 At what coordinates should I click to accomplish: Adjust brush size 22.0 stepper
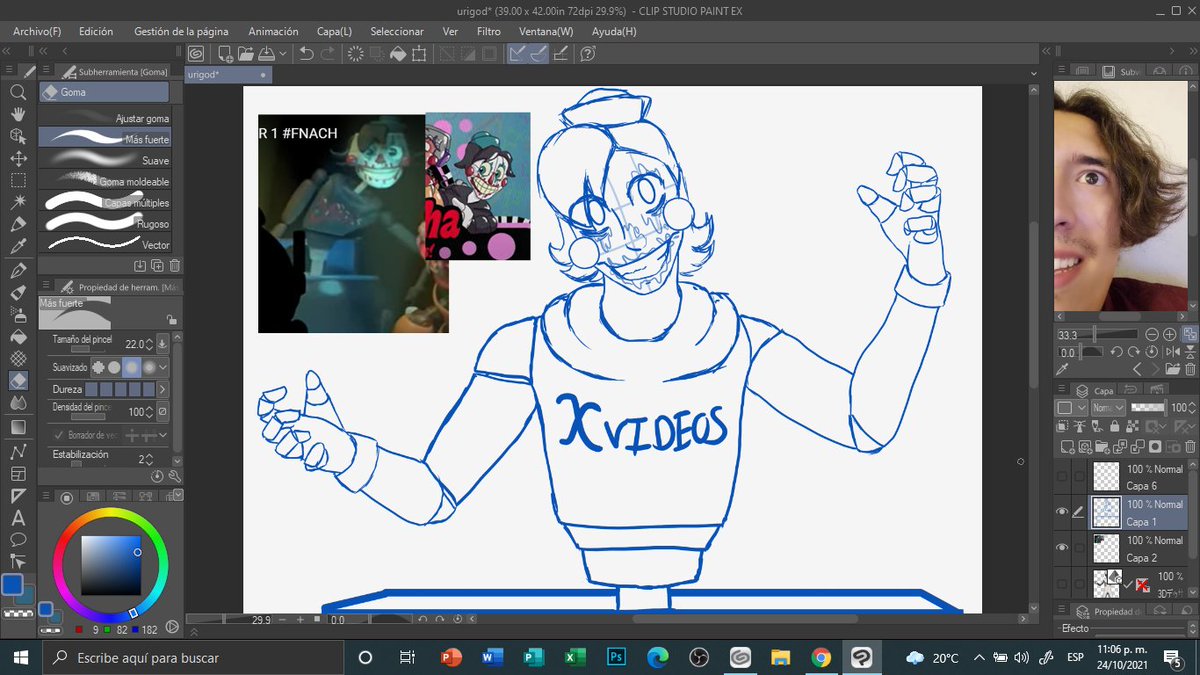click(150, 344)
